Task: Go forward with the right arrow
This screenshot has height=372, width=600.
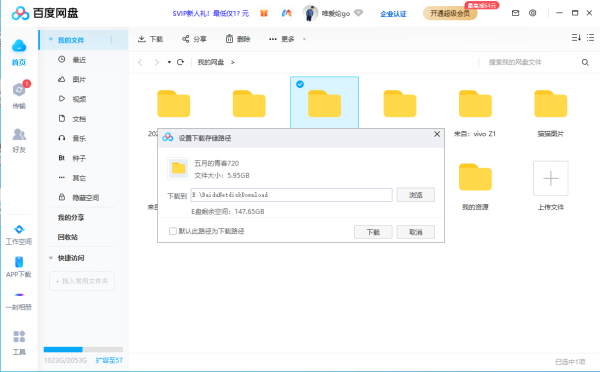Action: tap(156, 62)
